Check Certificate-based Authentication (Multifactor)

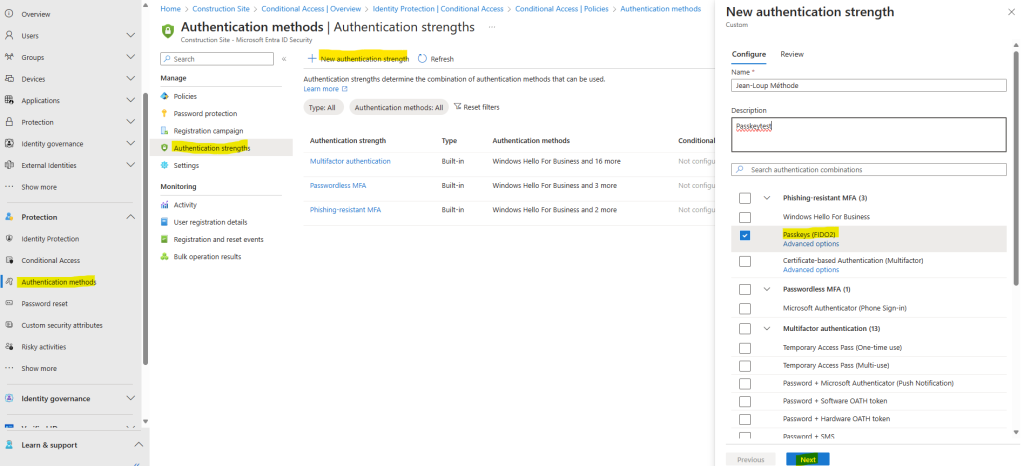click(x=744, y=261)
